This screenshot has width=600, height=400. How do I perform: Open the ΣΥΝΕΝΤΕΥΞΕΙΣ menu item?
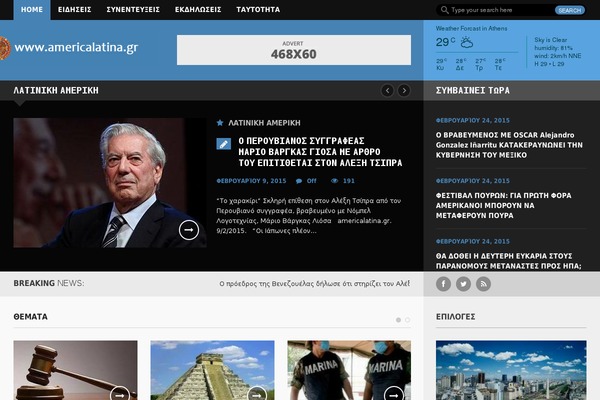coord(133,10)
